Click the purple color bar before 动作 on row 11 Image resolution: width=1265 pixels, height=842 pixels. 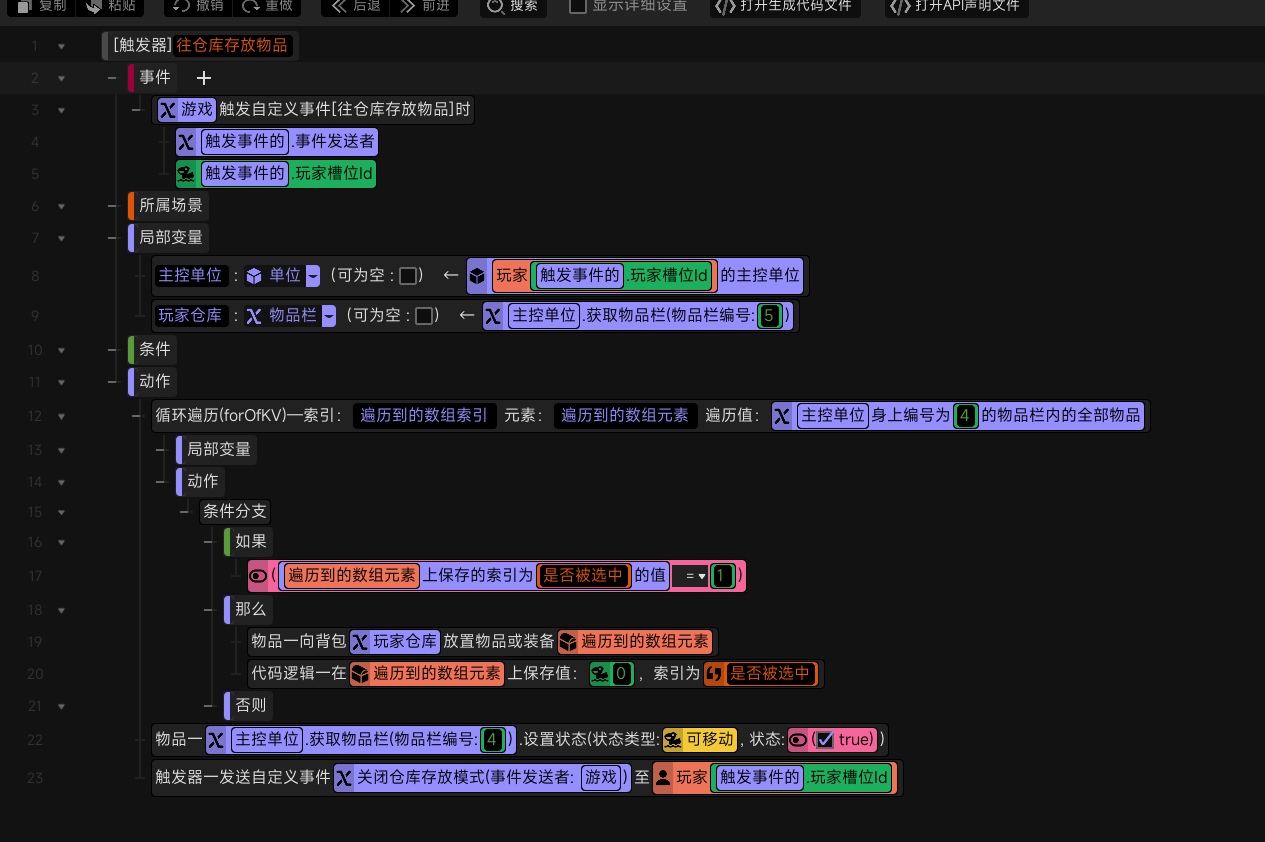(131, 381)
